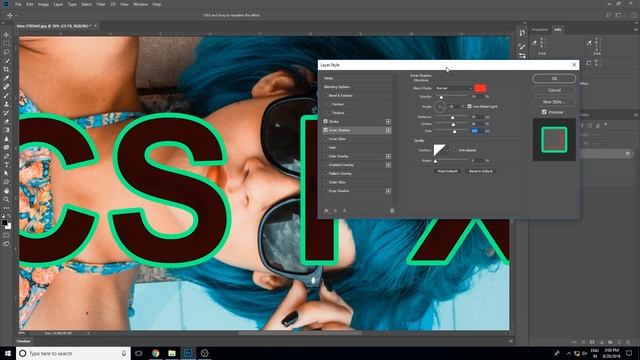
Task: Open the Info panel flyout menu
Action: pos(636,29)
